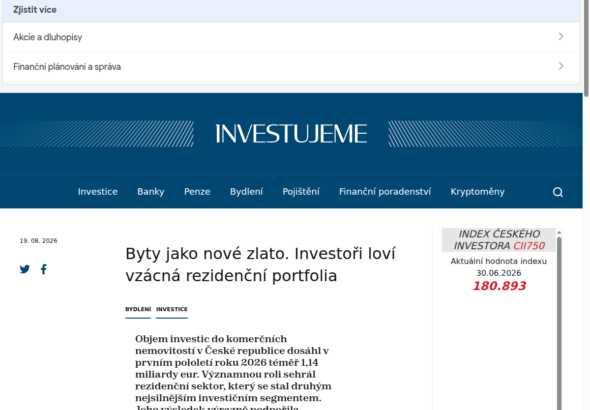Open the article headline Byty jako nové zlato
590x410 pixels.
(x=260, y=265)
